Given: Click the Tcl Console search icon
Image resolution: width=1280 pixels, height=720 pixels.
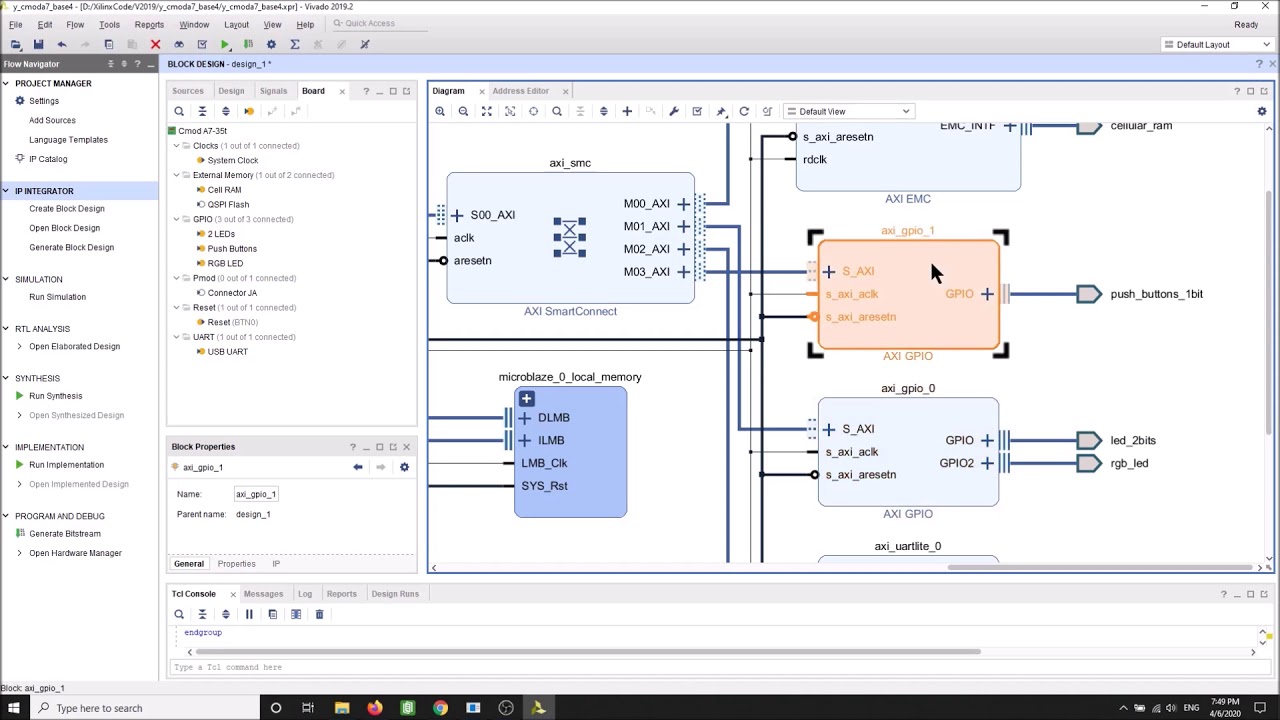Looking at the screenshot, I should 179,614.
